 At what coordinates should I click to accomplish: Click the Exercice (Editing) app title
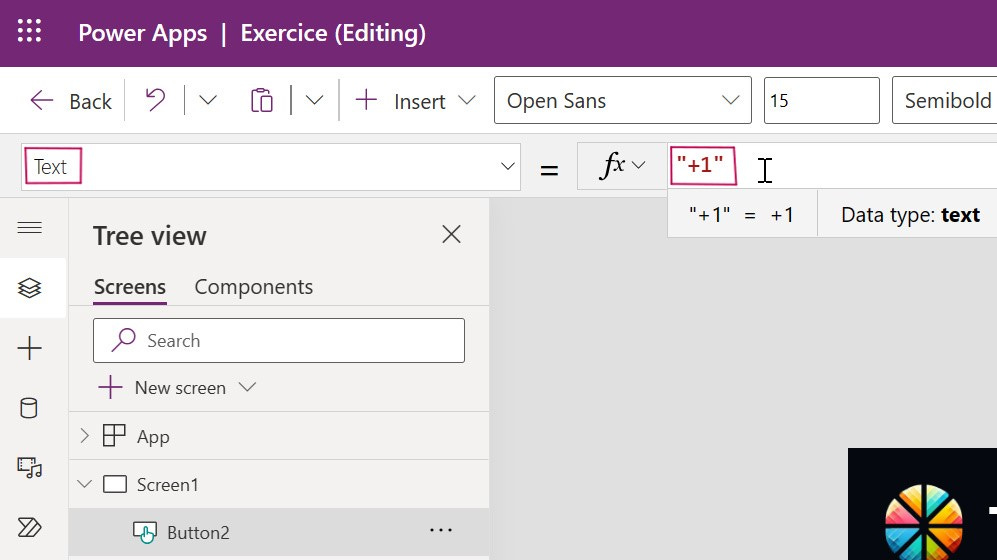(333, 33)
